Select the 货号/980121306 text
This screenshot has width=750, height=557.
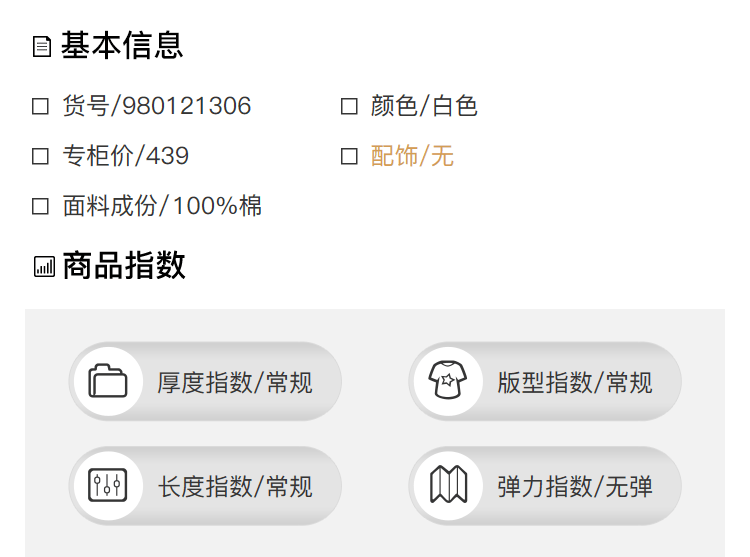click(157, 106)
